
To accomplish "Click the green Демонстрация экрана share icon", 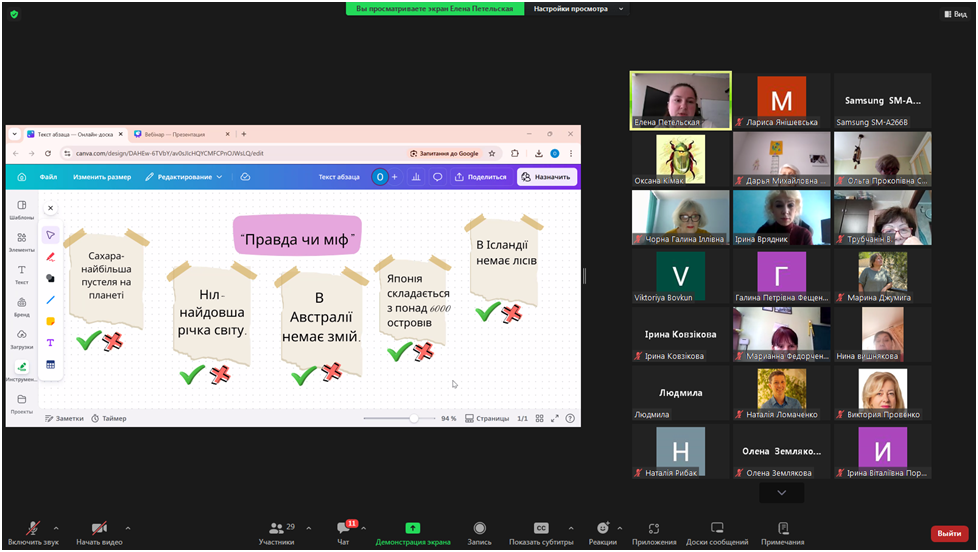I will click(412, 528).
